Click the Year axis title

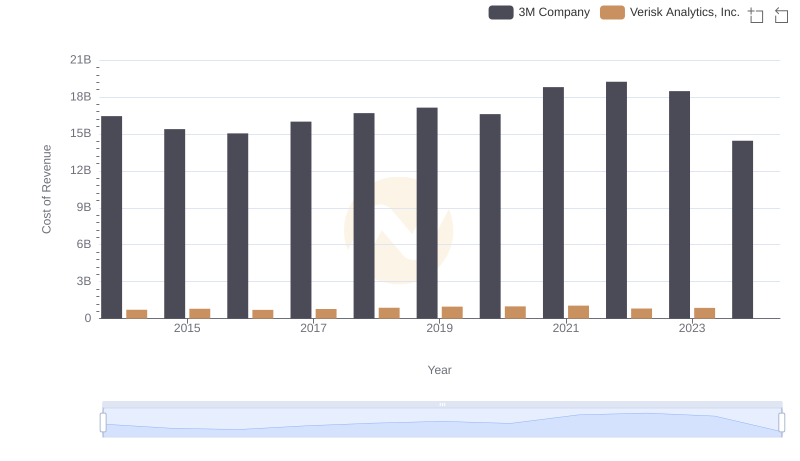[x=439, y=370]
